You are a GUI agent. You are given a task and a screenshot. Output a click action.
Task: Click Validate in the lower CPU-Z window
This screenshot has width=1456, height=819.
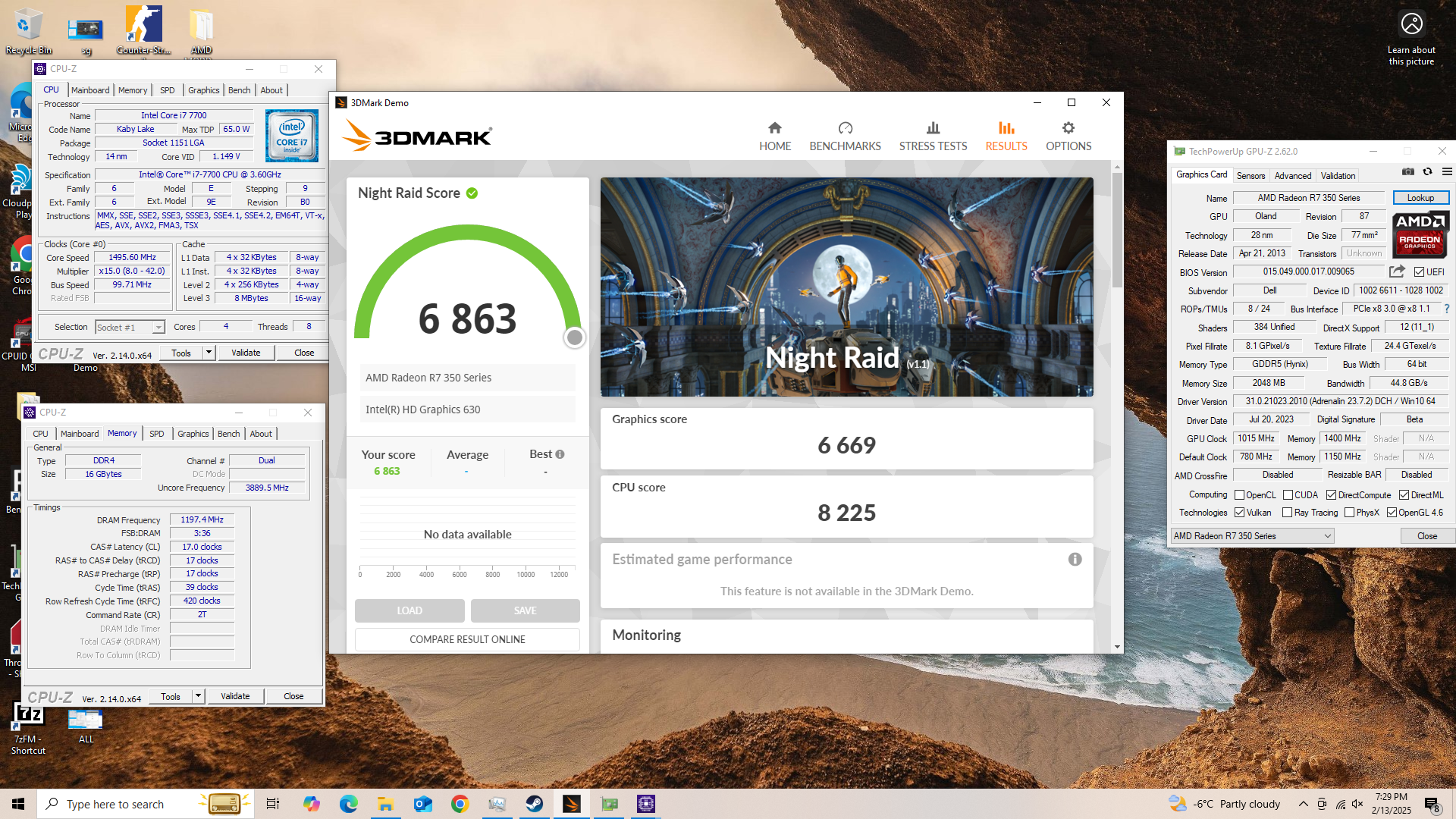[235, 696]
